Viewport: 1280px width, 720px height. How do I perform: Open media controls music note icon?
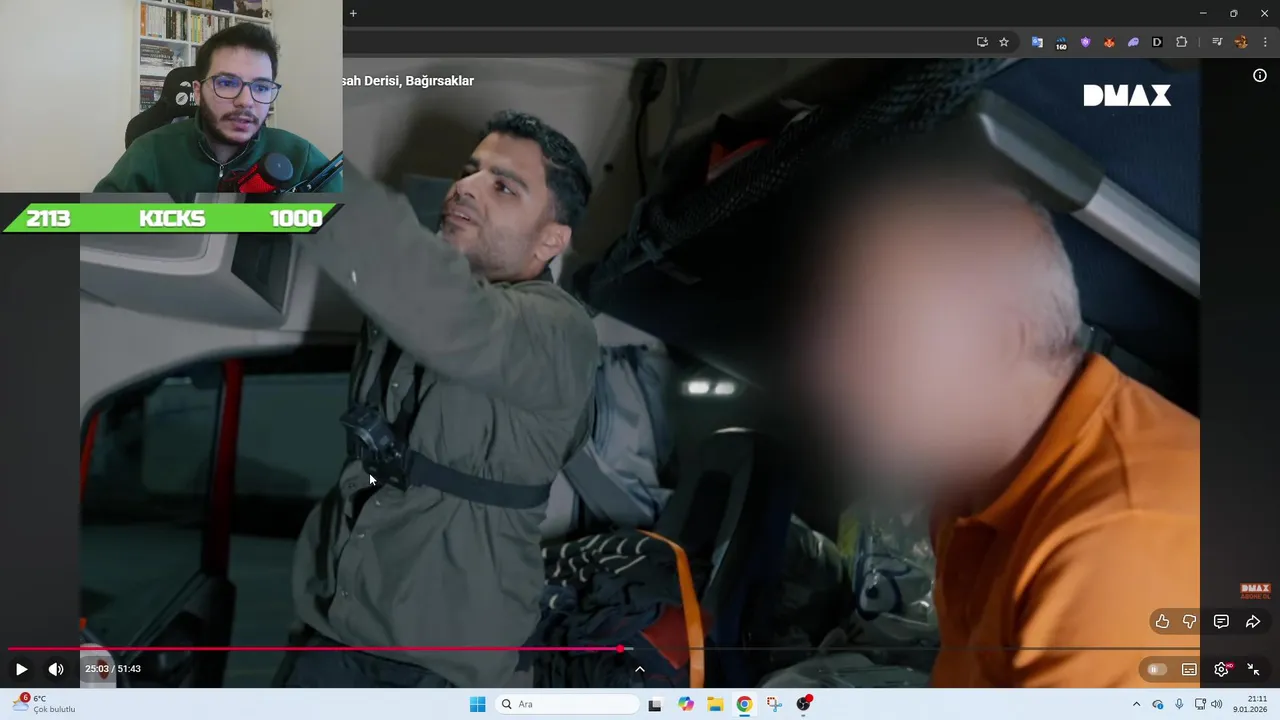(1217, 42)
